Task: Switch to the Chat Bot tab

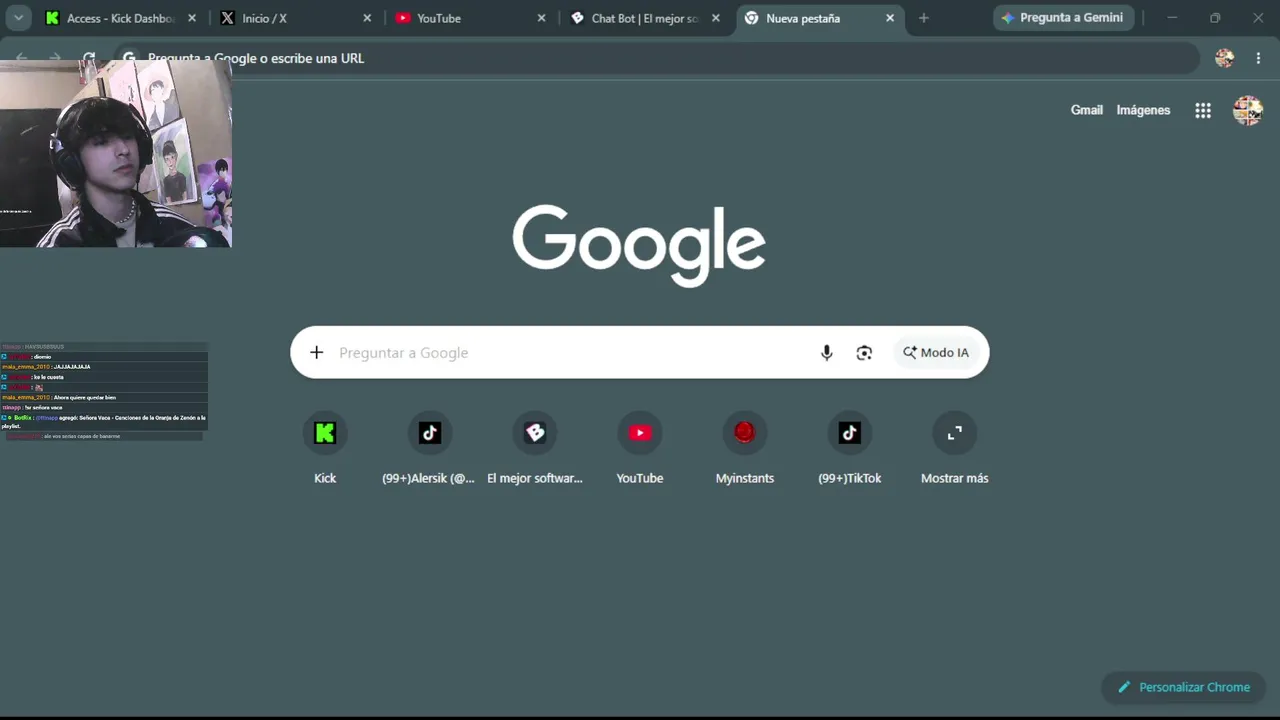Action: pyautogui.click(x=645, y=18)
